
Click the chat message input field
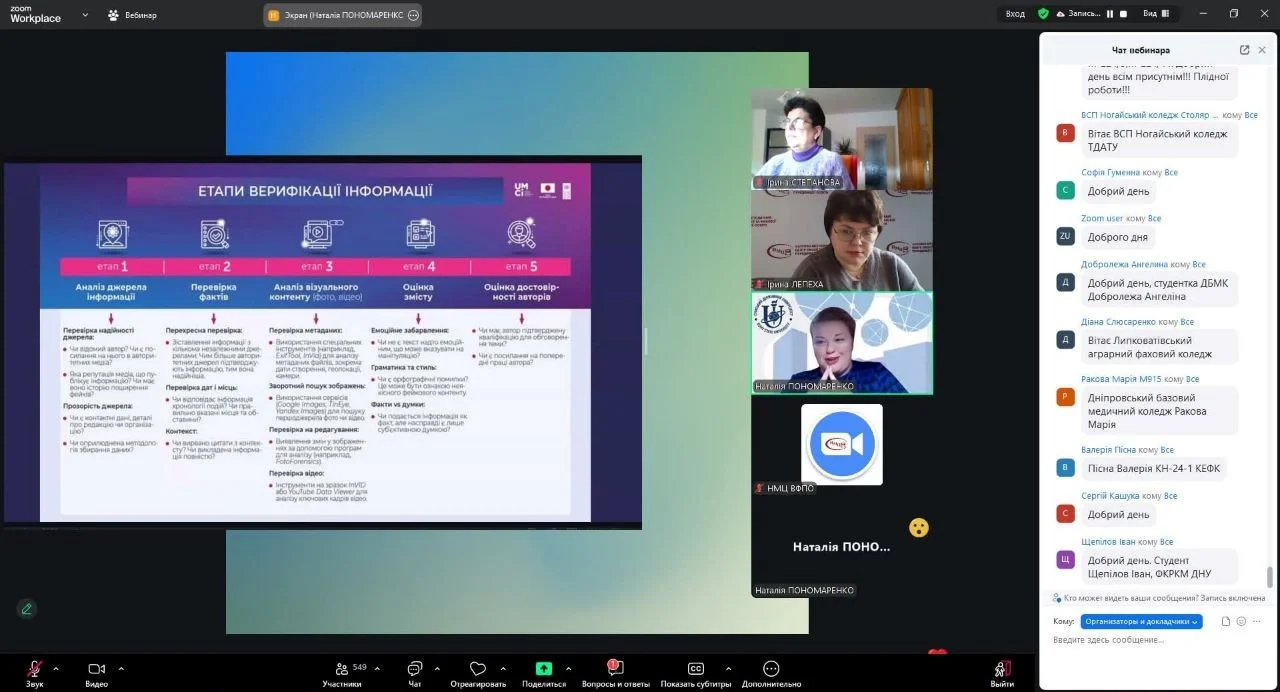click(x=1150, y=640)
